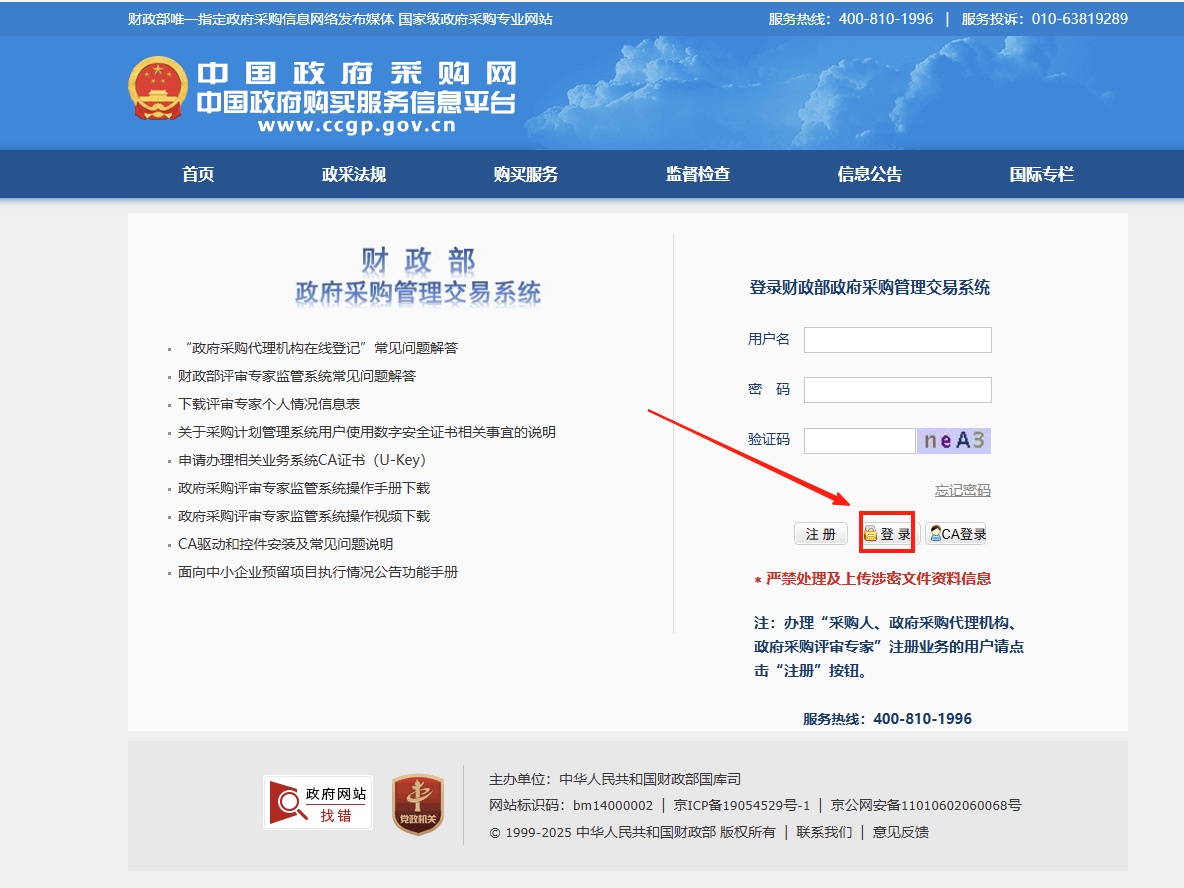Click the 党政机关 emblem icon

point(417,804)
